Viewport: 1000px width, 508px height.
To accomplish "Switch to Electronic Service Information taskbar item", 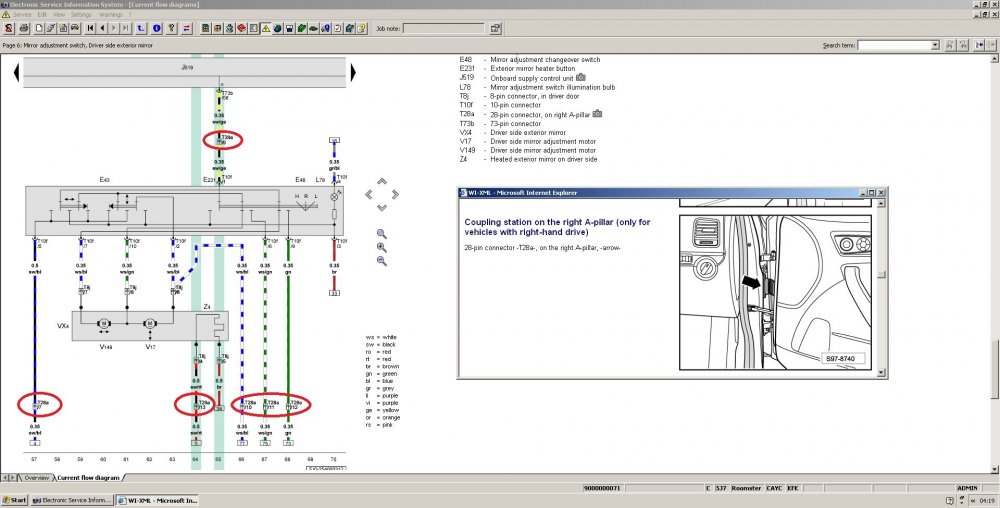I will tap(72, 500).
